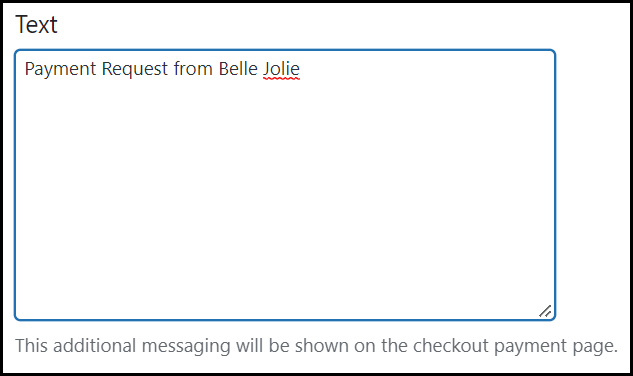Place cursor on the word from

pyautogui.click(x=193, y=69)
